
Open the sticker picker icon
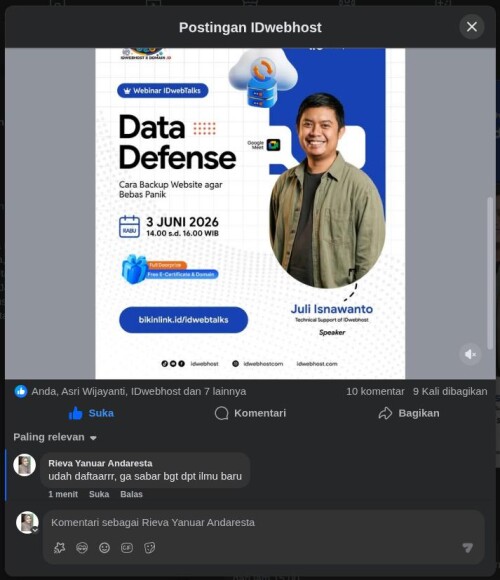(x=149, y=548)
